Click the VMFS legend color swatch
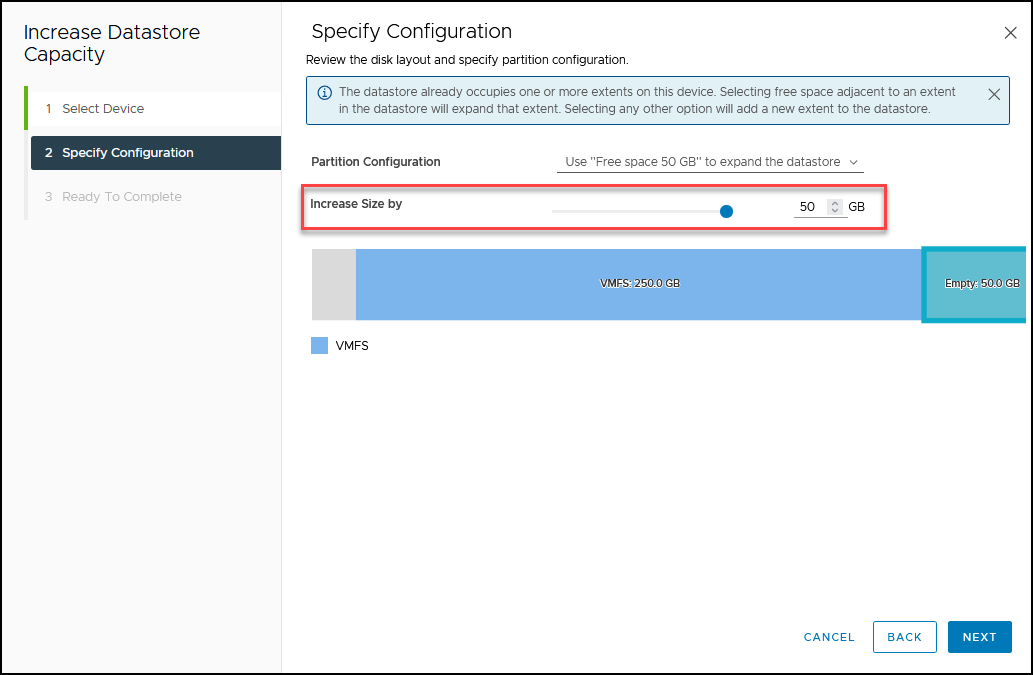Viewport: 1033px width, 675px height. 320,346
